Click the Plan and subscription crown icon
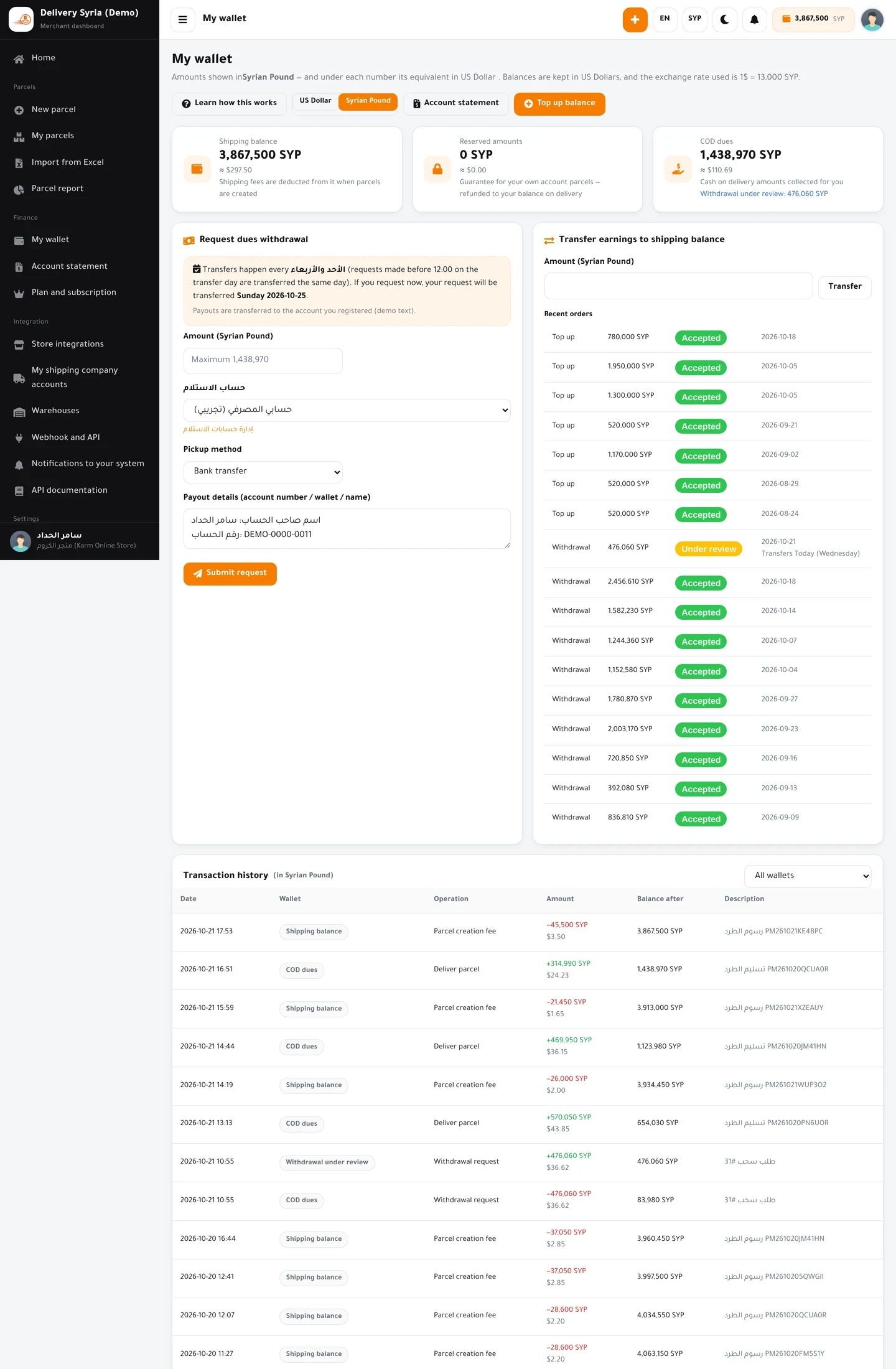Screen dimensions: 896x1369 [x=19, y=293]
